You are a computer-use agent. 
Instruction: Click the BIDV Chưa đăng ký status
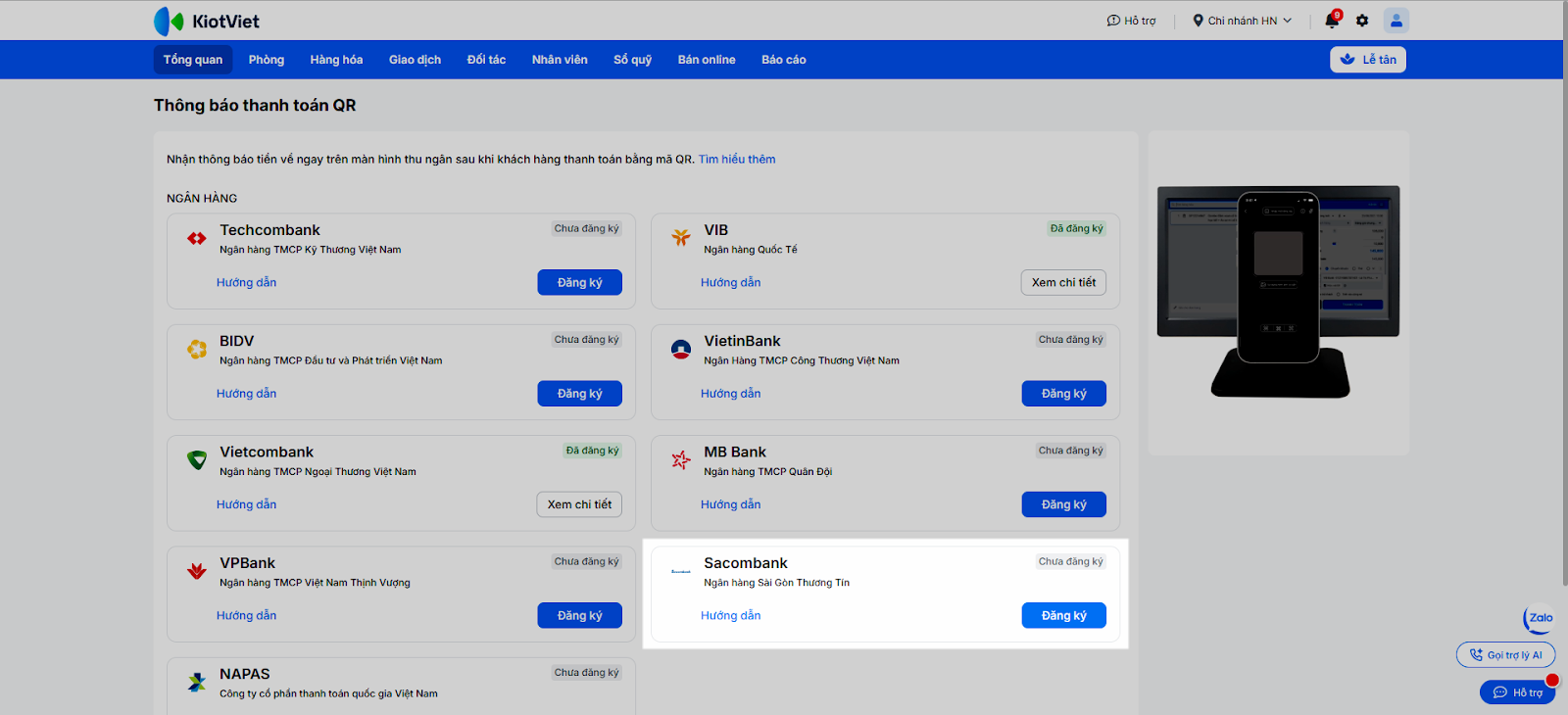(587, 340)
